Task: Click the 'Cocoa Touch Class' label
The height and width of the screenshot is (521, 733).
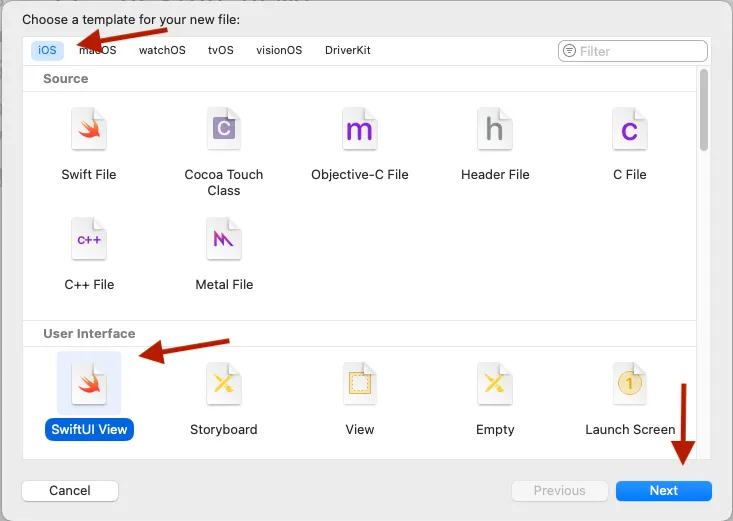Action: 224,182
